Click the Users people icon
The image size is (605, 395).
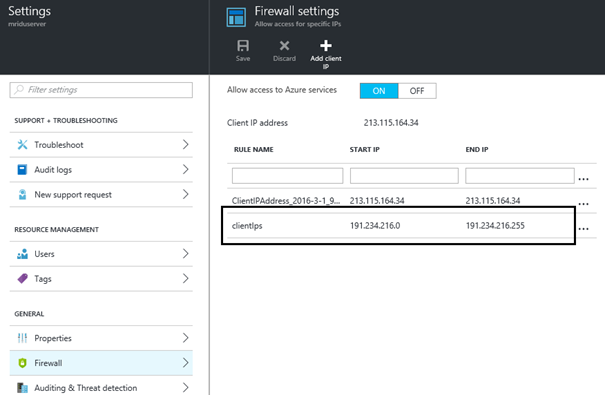(22, 254)
